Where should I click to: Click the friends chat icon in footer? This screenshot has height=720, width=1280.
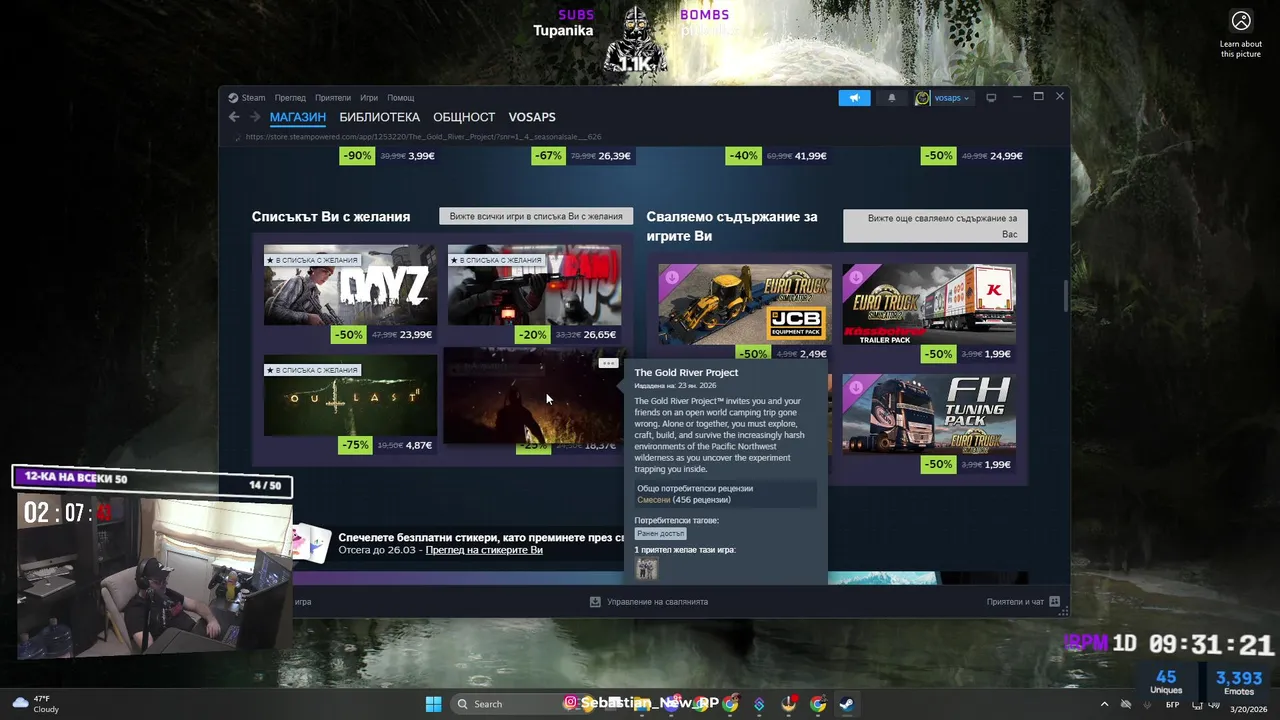(1054, 602)
